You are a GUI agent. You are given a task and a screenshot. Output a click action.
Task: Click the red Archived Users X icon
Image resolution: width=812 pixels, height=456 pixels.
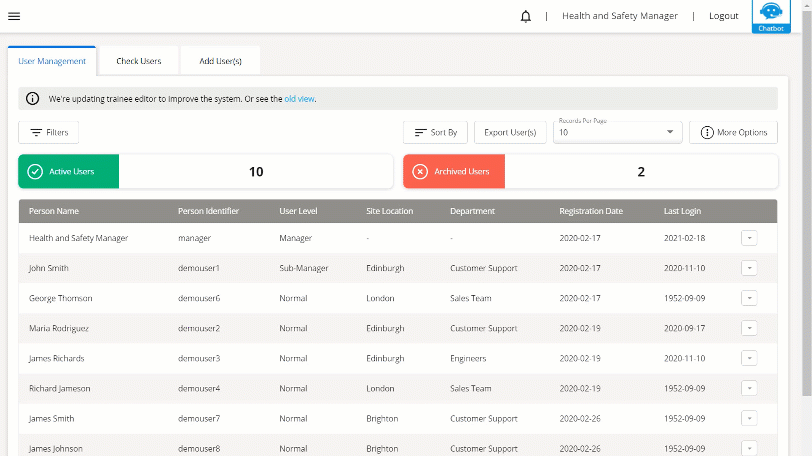coord(420,172)
